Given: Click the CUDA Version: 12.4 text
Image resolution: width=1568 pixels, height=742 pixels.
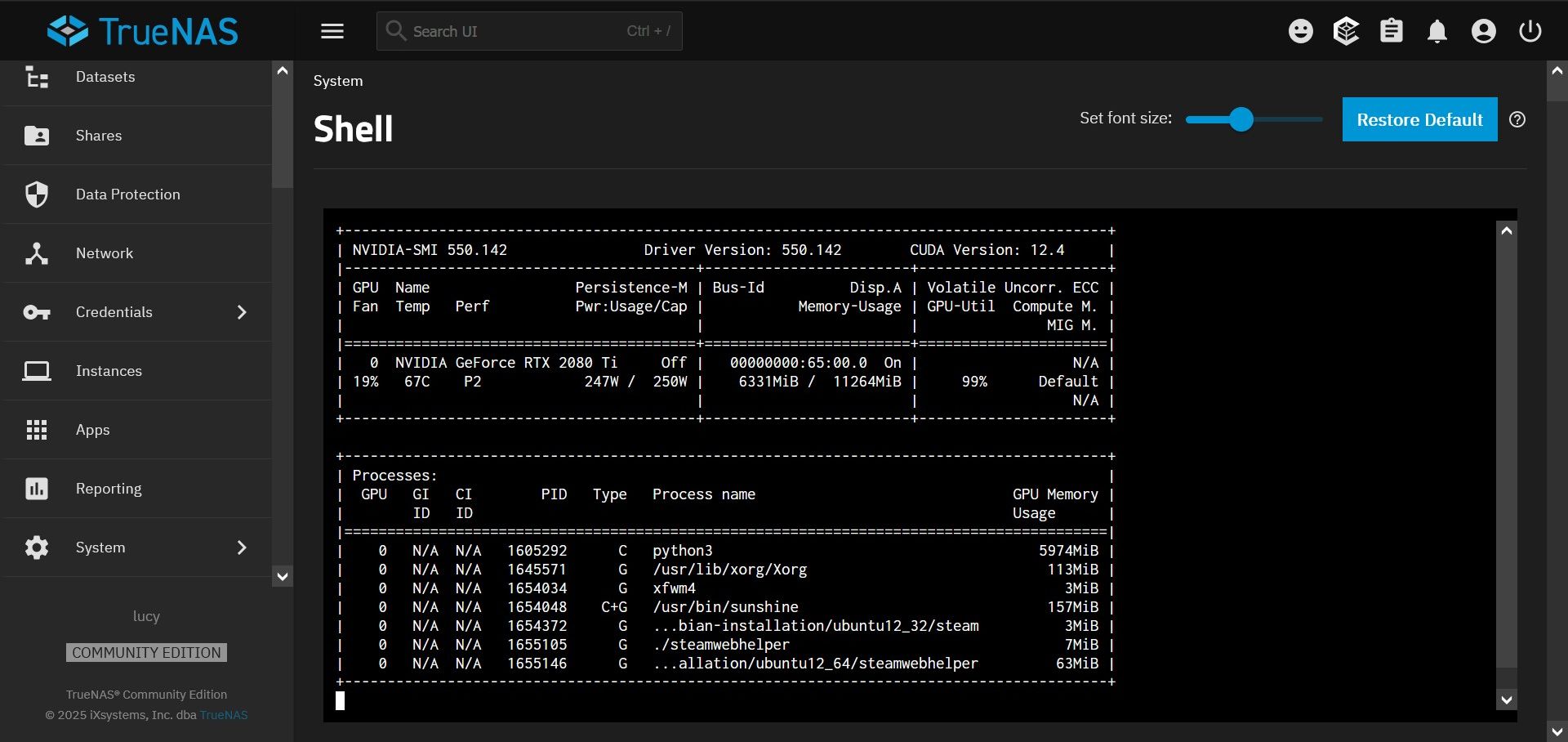Looking at the screenshot, I should 987,250.
